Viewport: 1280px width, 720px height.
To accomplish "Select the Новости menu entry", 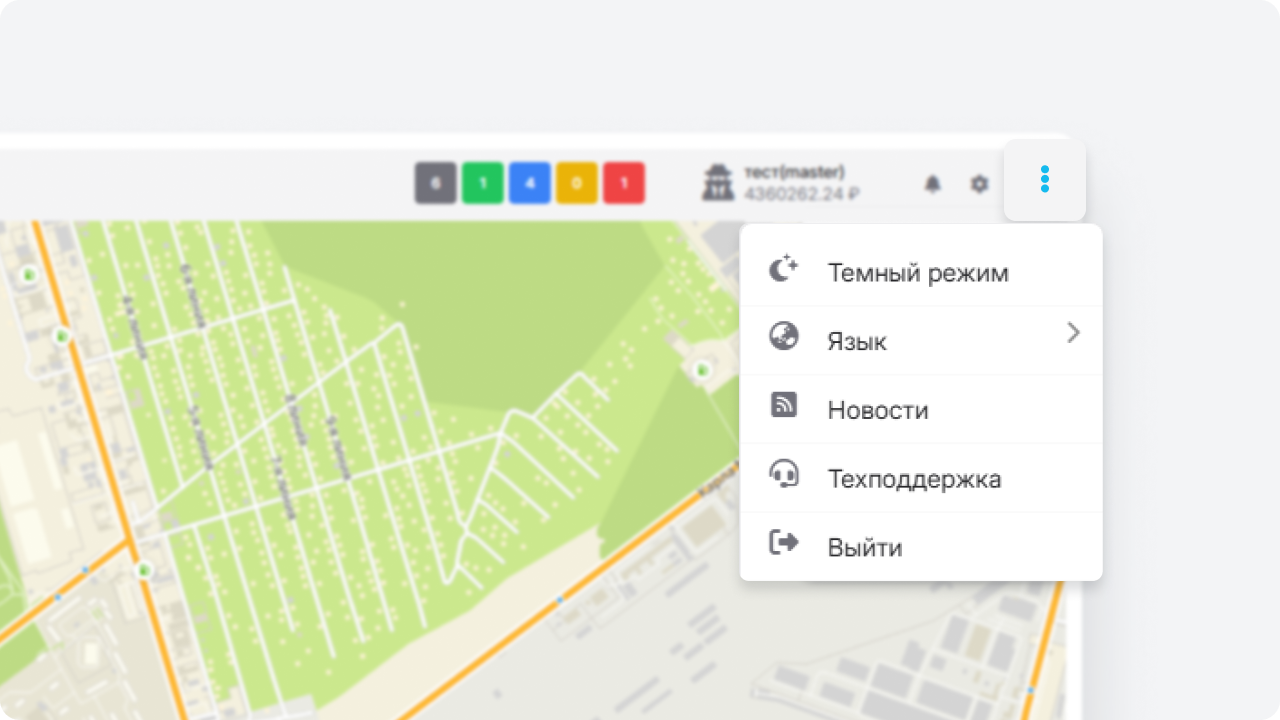I will 878,411.
